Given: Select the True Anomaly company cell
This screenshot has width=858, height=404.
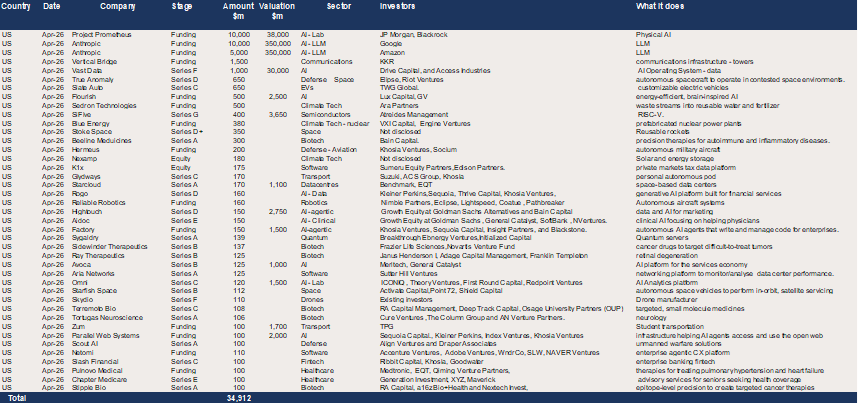Looking at the screenshot, I should tap(91, 79).
